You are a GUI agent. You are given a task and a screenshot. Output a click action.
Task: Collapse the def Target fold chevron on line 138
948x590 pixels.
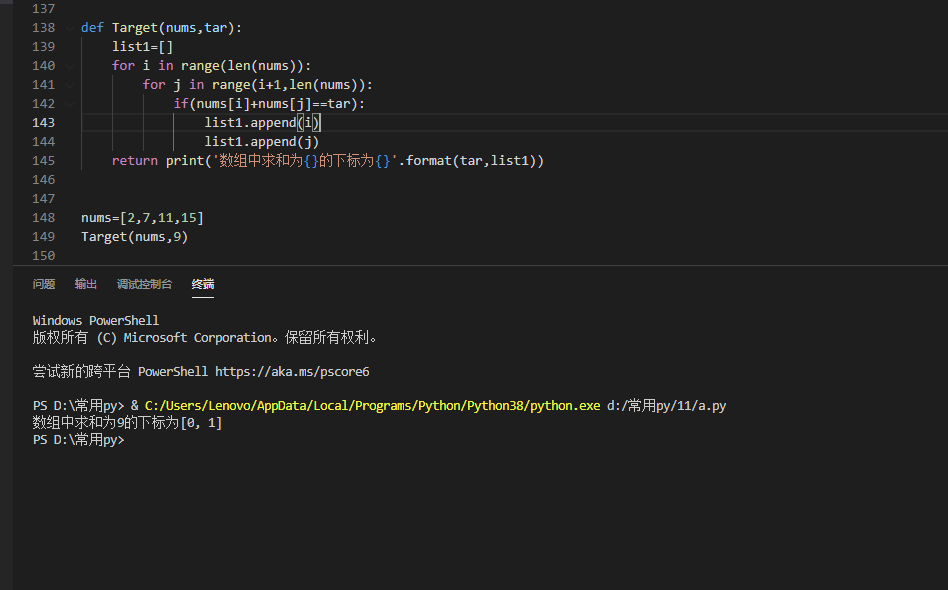[x=70, y=28]
